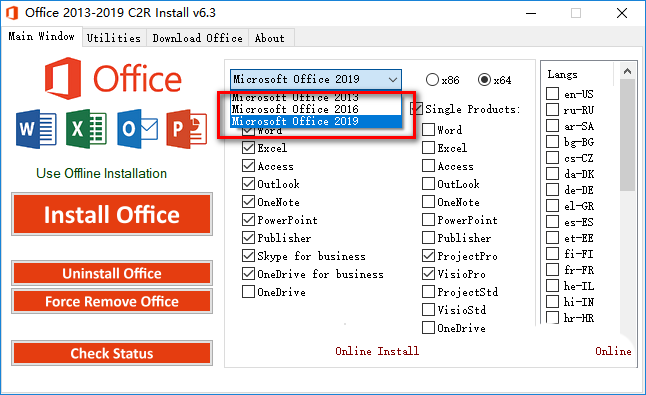646x395 pixels.
Task: Uncheck ProjectPro under Single Products
Action: tap(428, 256)
